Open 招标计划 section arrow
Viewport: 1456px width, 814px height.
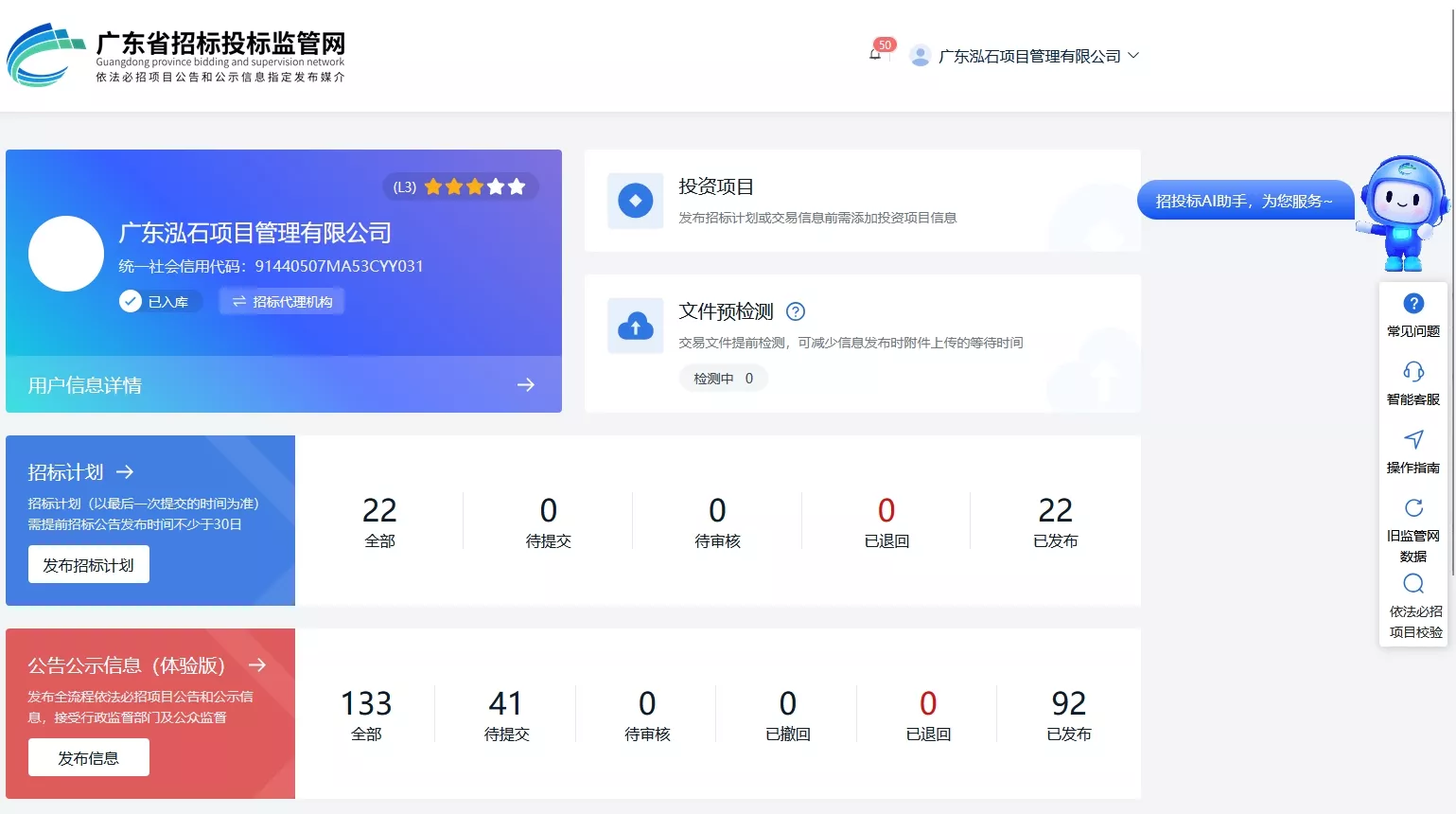[x=125, y=471]
